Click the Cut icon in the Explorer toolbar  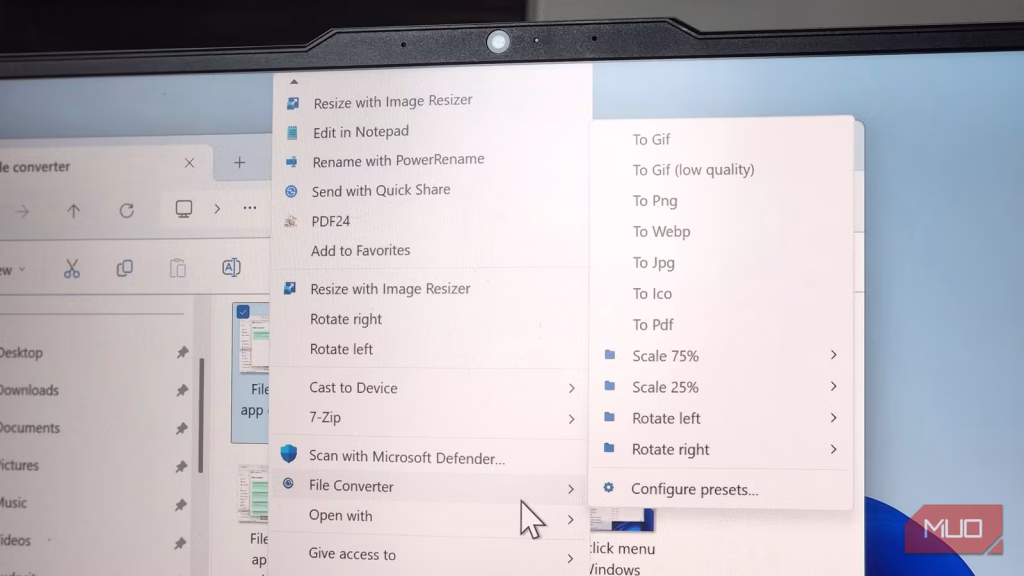(x=71, y=268)
